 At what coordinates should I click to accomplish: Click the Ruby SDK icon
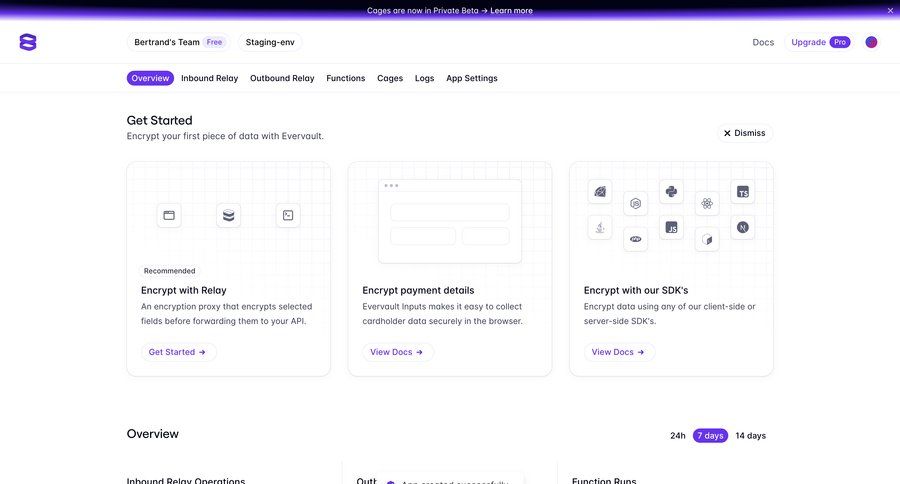point(600,192)
